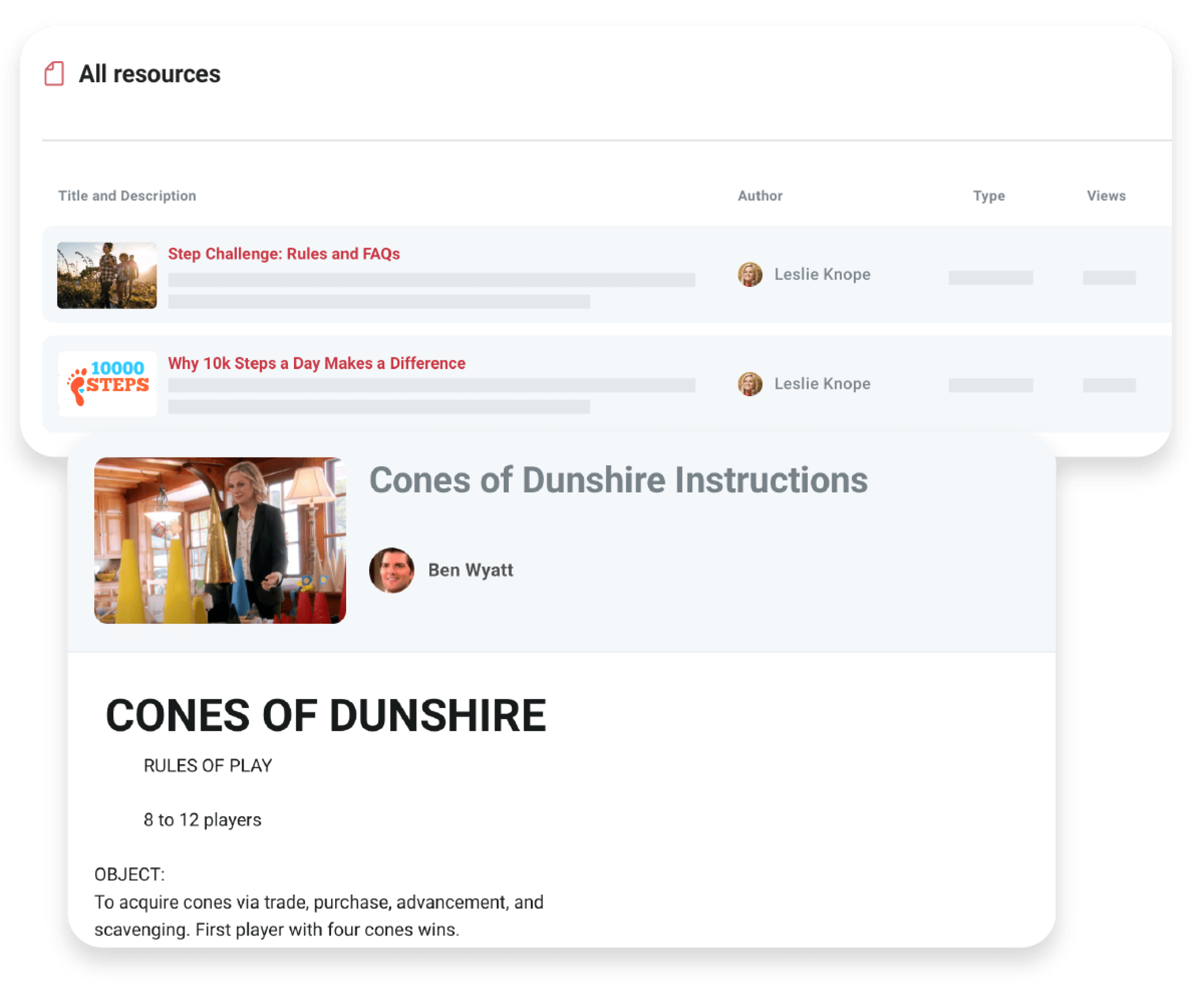Image resolution: width=1204 pixels, height=1003 pixels.
Task: Select the 10000 Steps logo thumbnail
Action: pos(107,384)
